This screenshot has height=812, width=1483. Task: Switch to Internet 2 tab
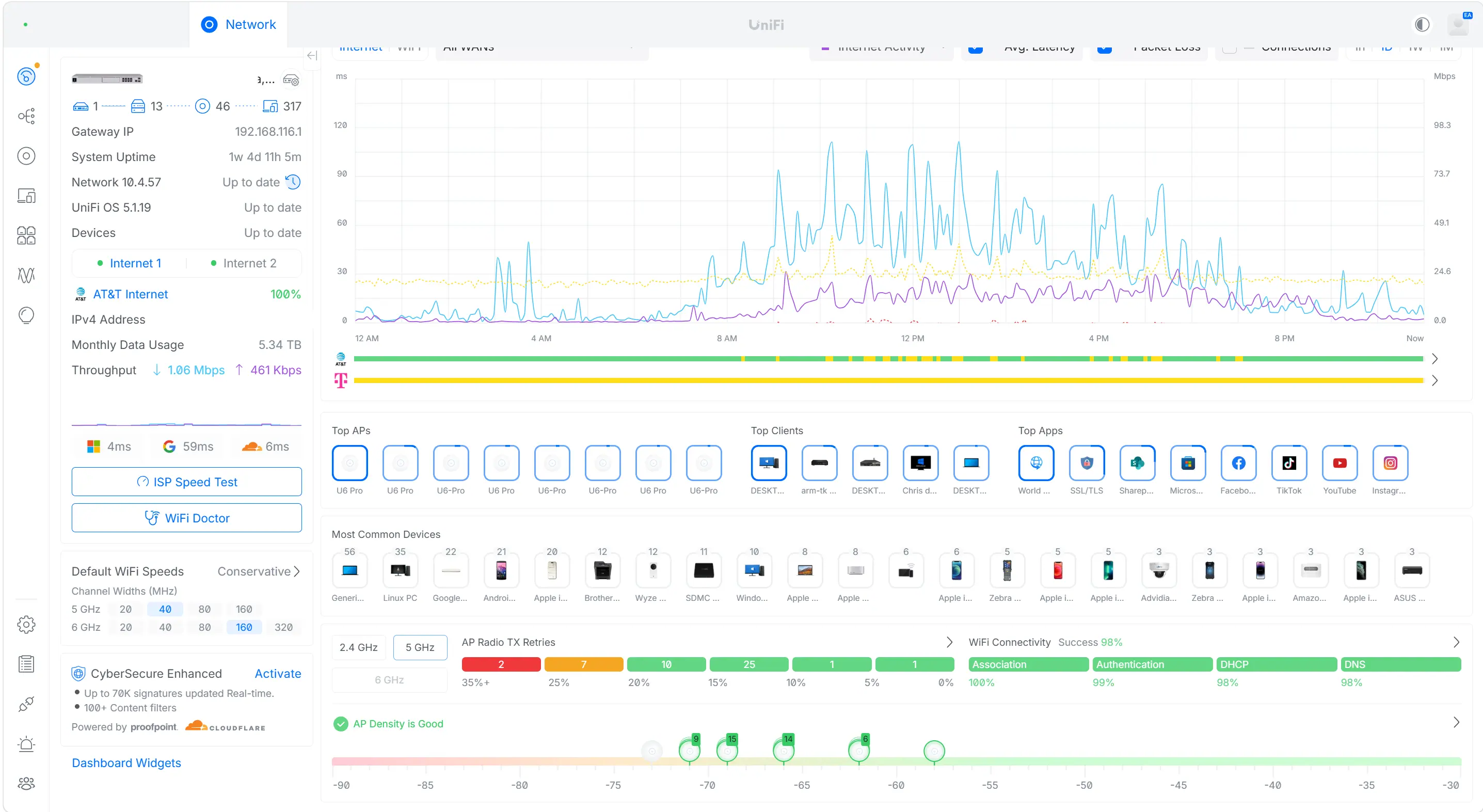pos(244,263)
